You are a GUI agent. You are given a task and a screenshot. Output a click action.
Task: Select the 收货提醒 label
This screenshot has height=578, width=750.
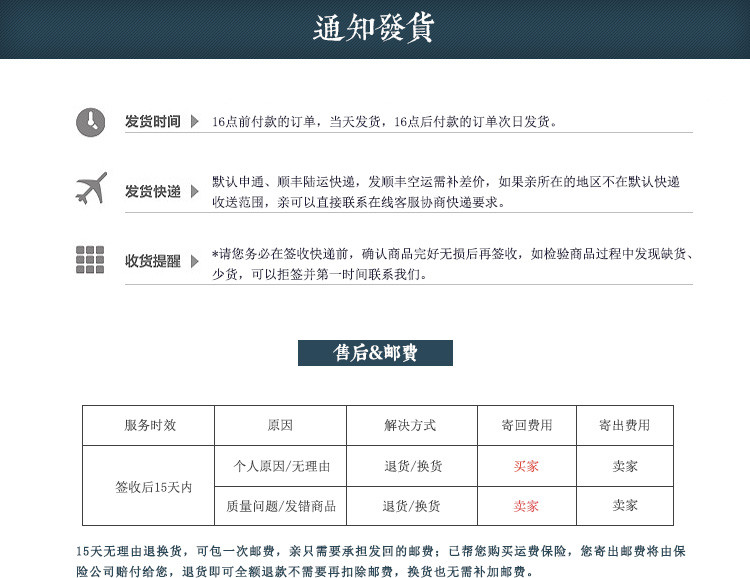(x=153, y=261)
